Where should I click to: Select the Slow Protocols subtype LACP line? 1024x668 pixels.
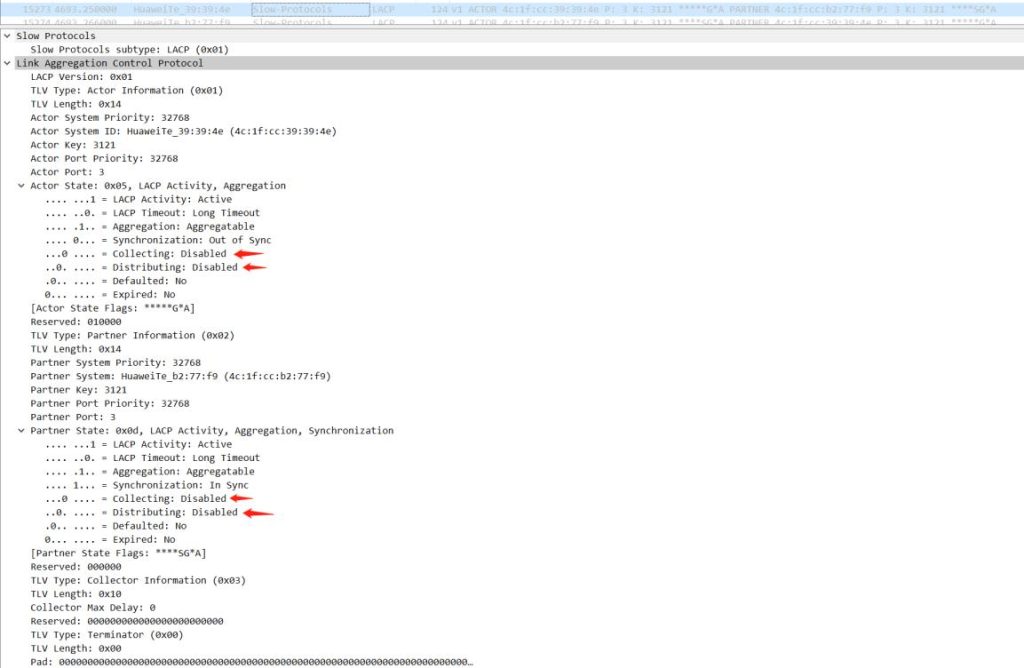[130, 49]
